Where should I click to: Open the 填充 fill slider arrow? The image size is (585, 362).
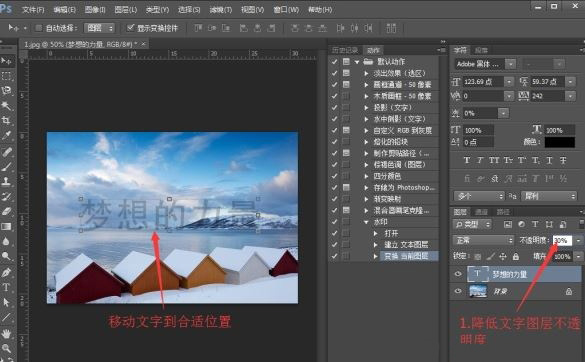coord(578,257)
